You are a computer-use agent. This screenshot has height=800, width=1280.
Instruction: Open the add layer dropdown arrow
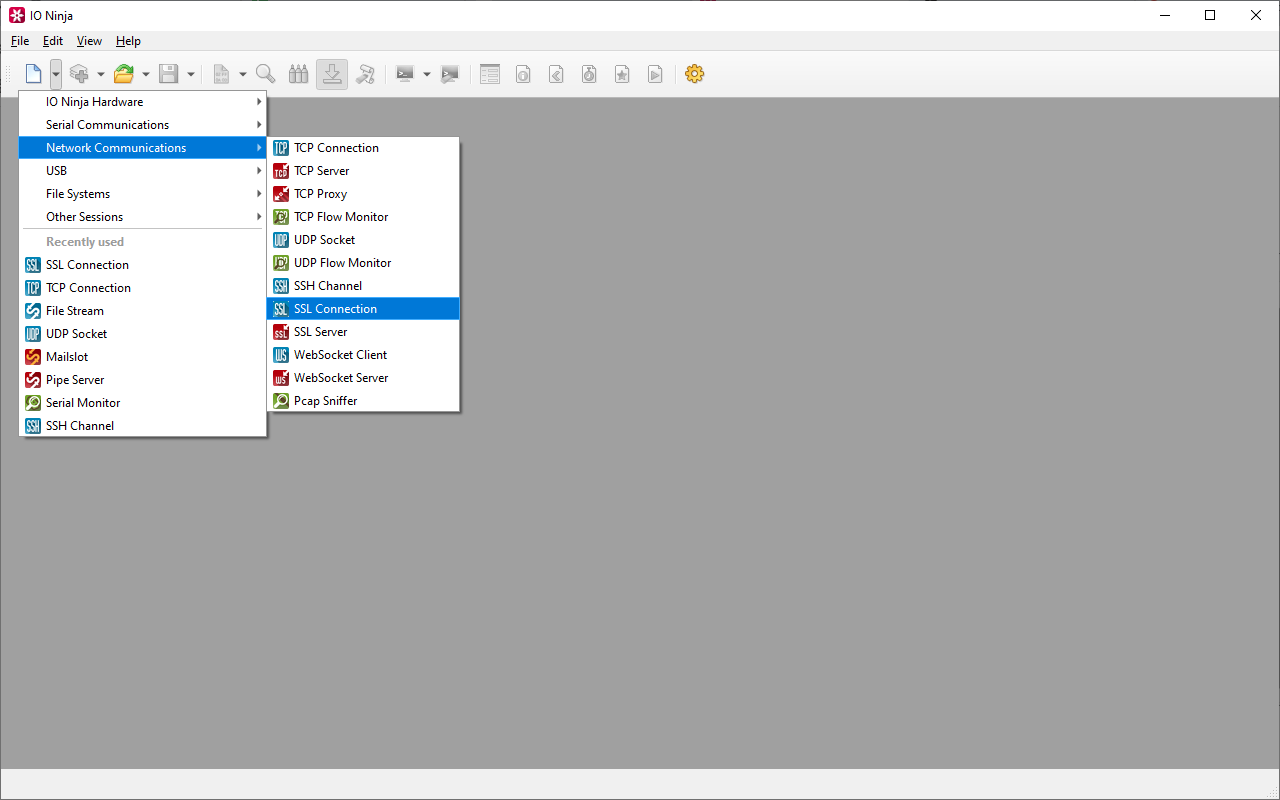point(101,74)
